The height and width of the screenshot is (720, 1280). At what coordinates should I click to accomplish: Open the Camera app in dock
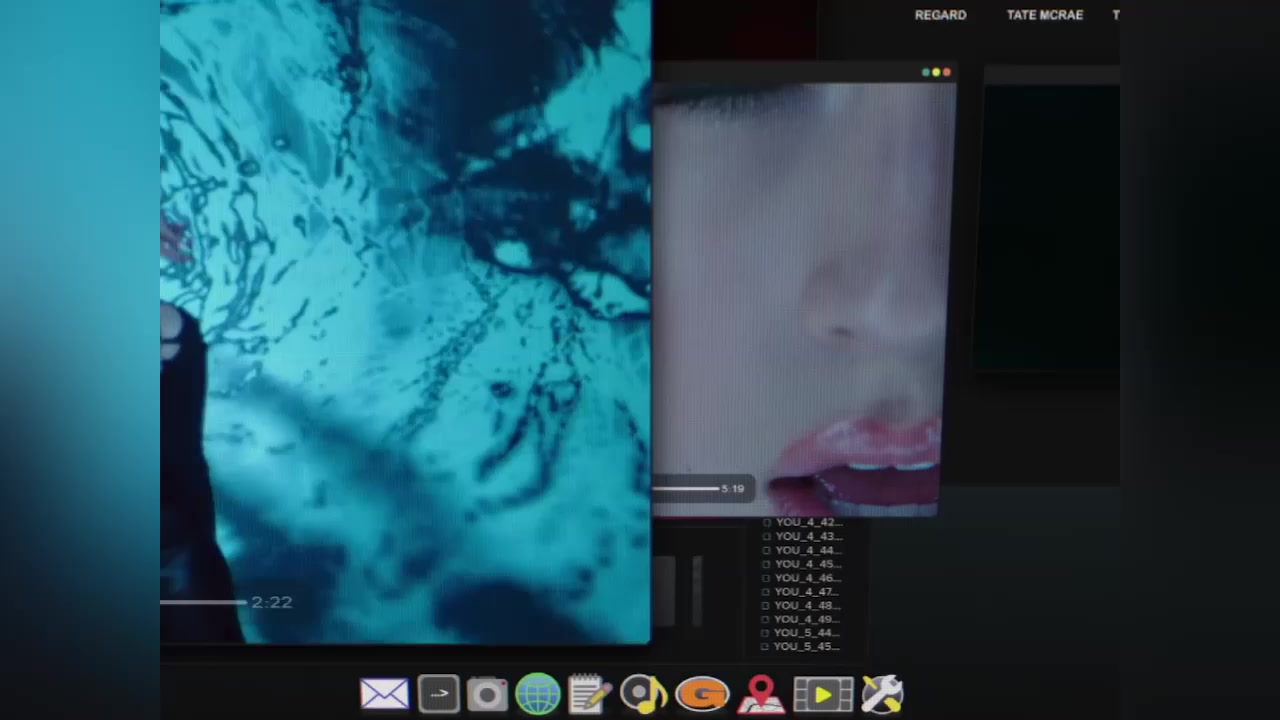(x=487, y=695)
